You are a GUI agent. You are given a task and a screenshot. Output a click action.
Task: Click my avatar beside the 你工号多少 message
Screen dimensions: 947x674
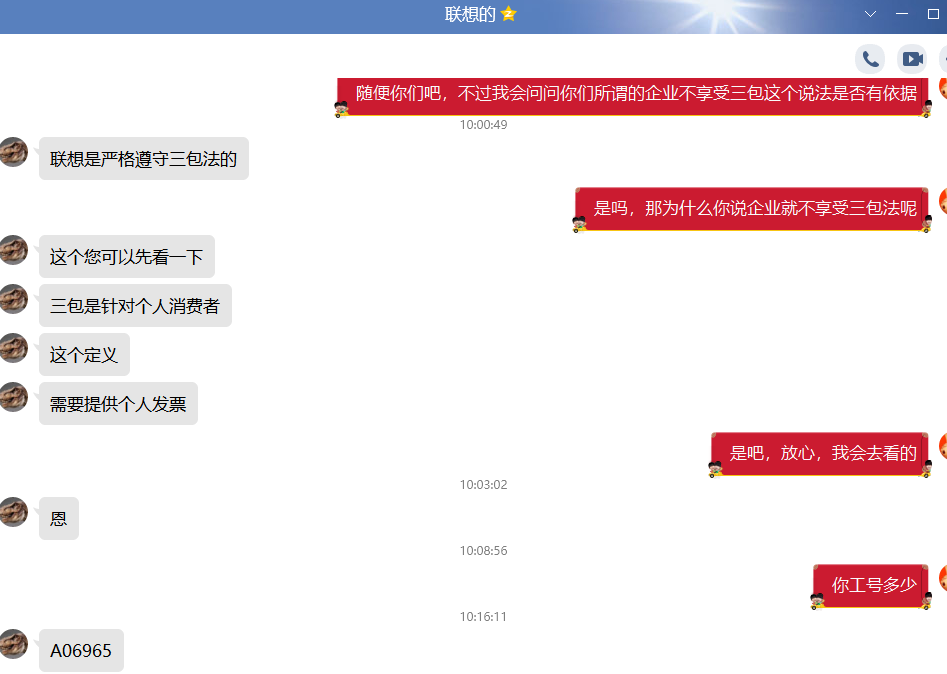click(941, 578)
